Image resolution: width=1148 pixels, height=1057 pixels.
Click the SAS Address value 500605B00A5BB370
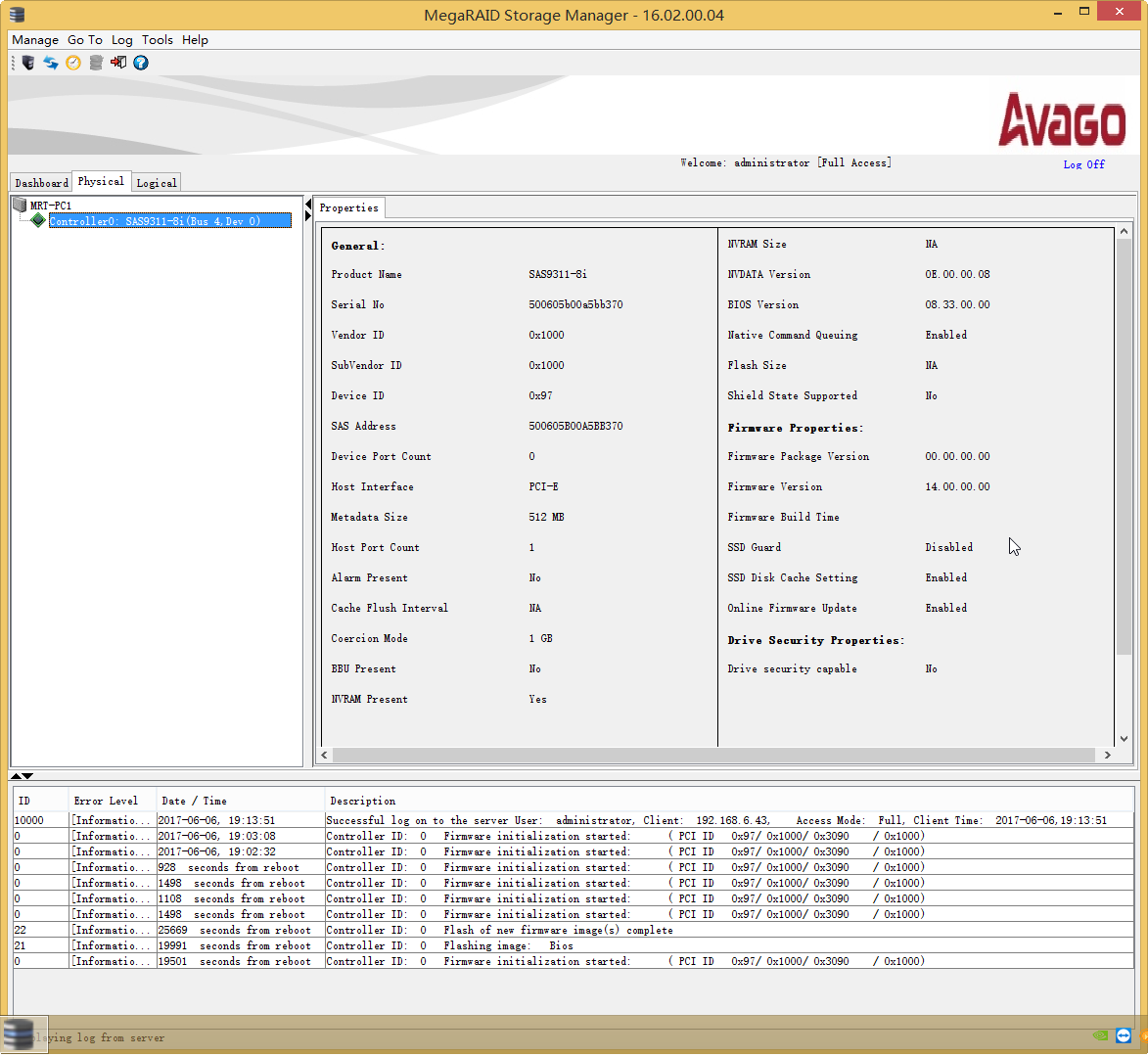point(575,426)
